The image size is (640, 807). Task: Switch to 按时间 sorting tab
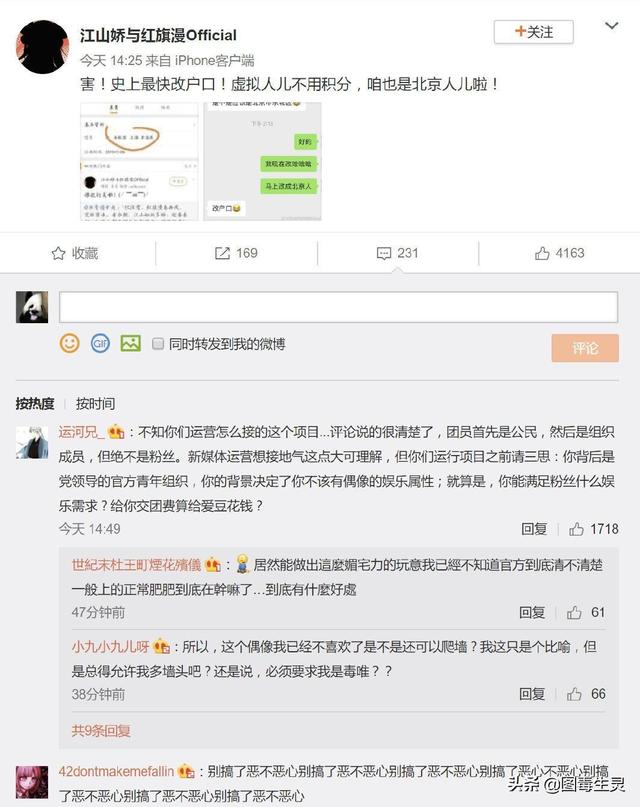(x=95, y=404)
